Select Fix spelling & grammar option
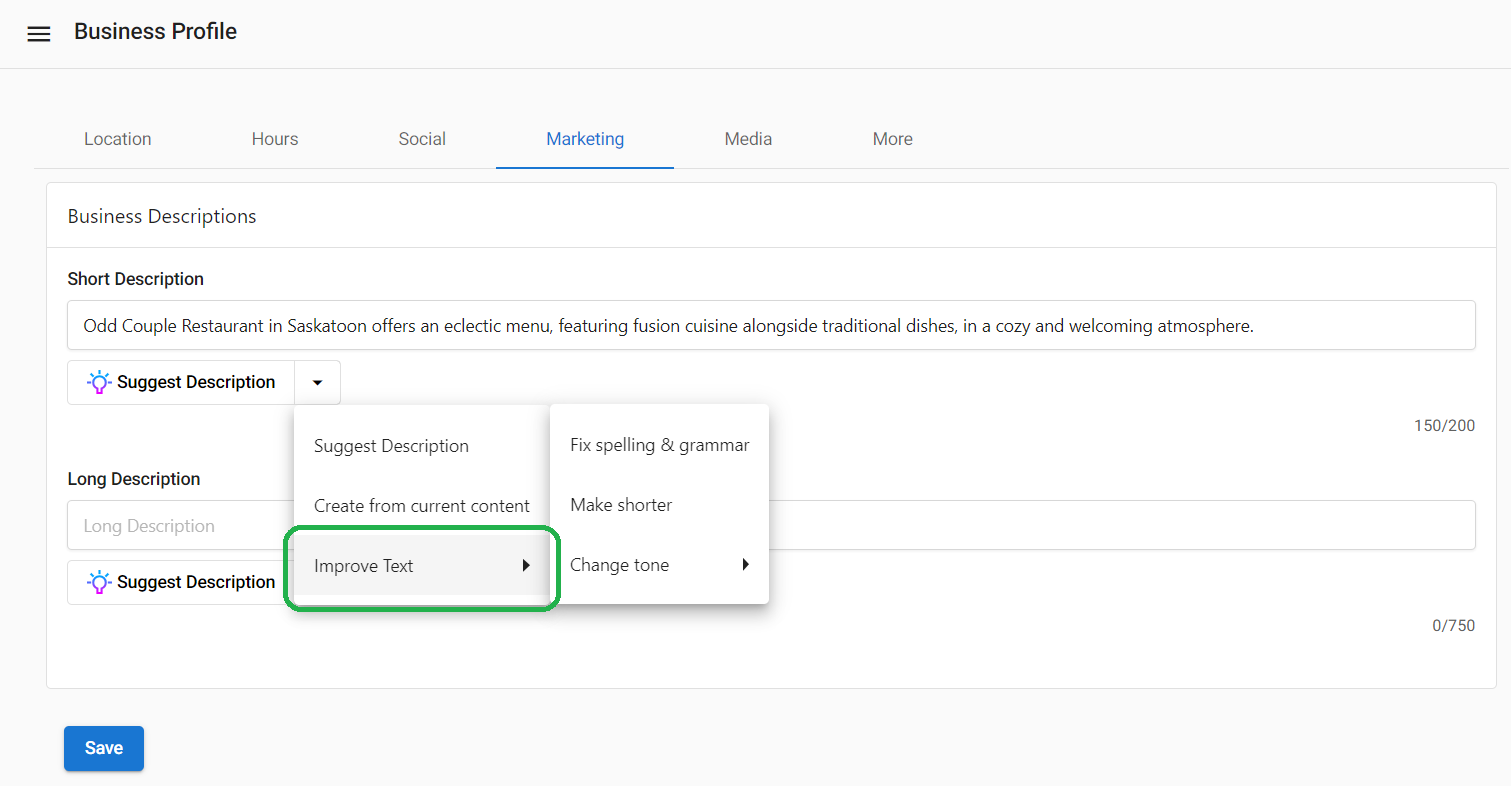Screen dimensions: 1511x786 [x=658, y=445]
